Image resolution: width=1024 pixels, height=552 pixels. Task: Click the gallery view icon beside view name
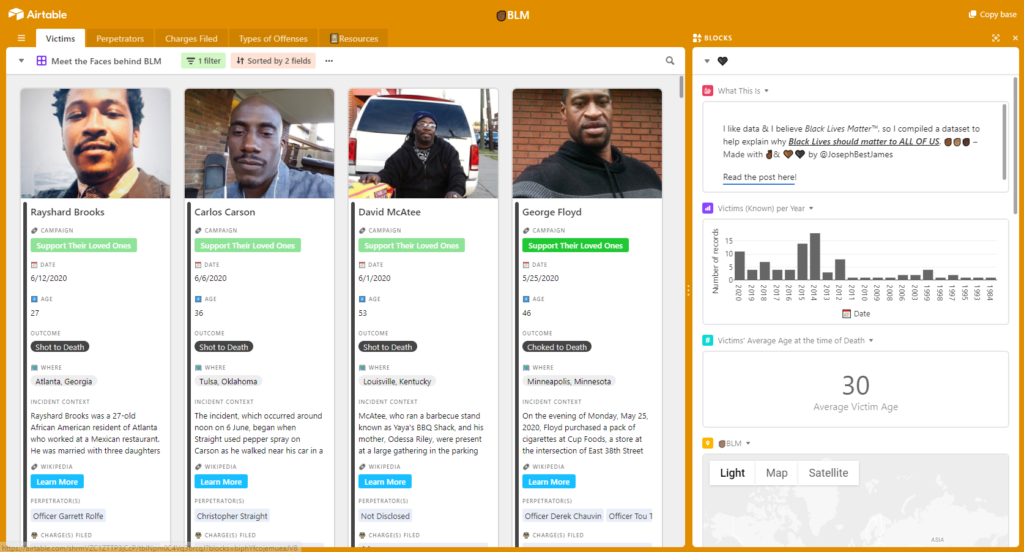click(x=42, y=61)
